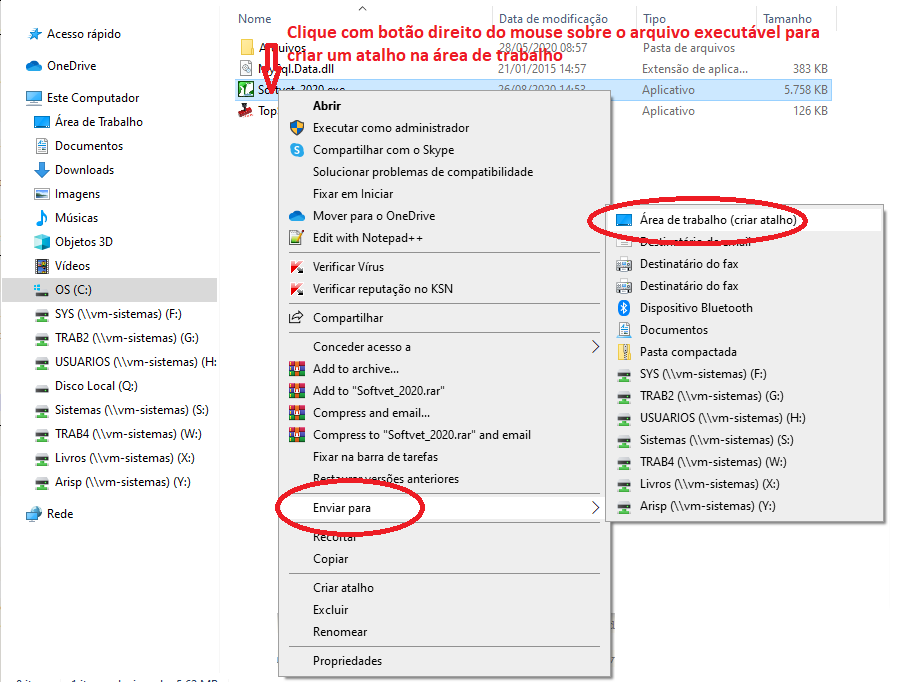The image size is (903, 682).
Task: Open OS (C:) drive in navigation pane
Action: tap(73, 290)
